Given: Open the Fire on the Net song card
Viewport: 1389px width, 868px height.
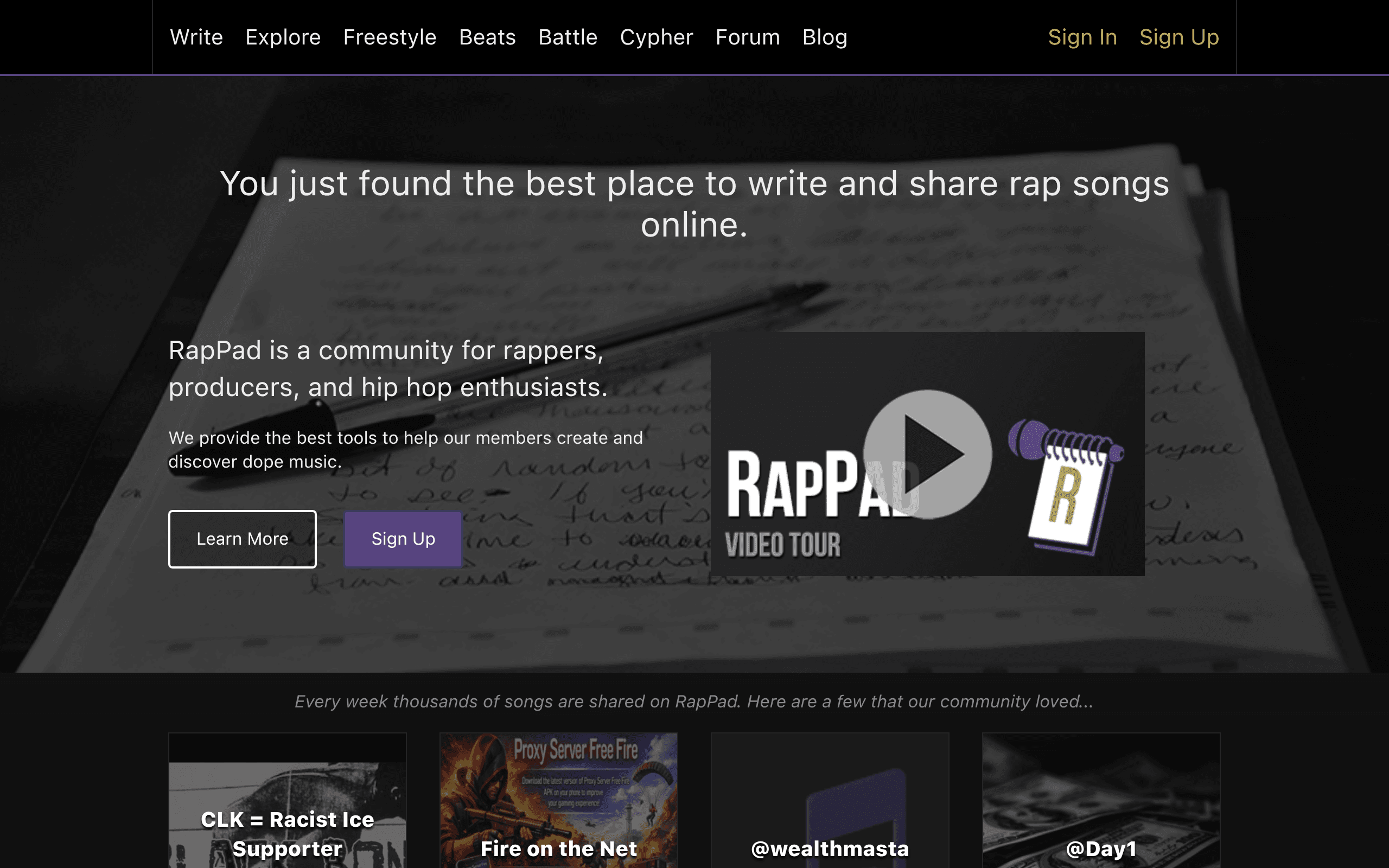Looking at the screenshot, I should (558, 800).
